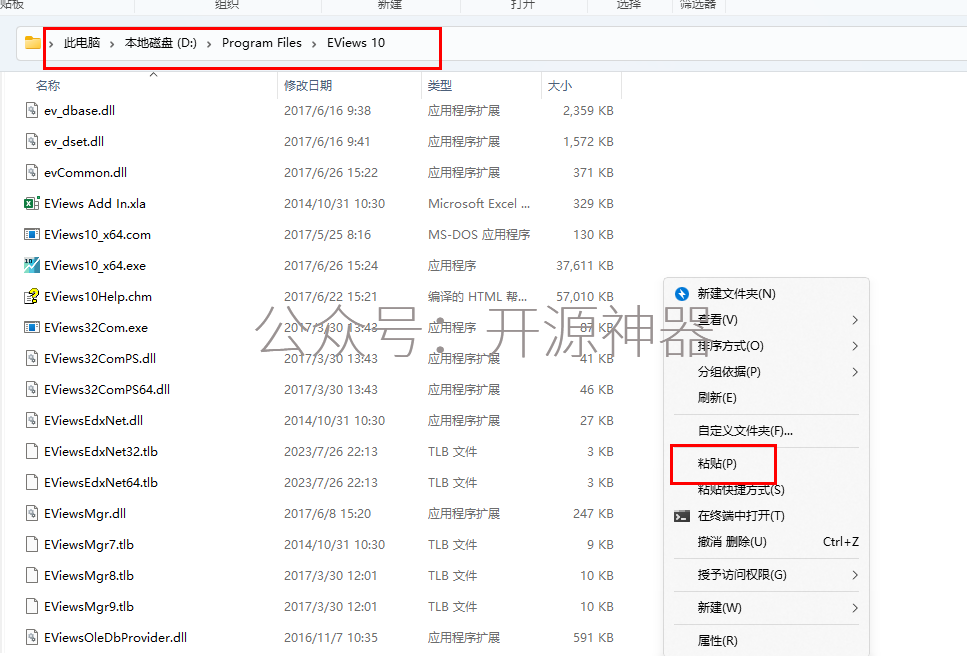The width and height of the screenshot is (967, 656).
Task: Sort by the 名称 column header
Action: 48,86
